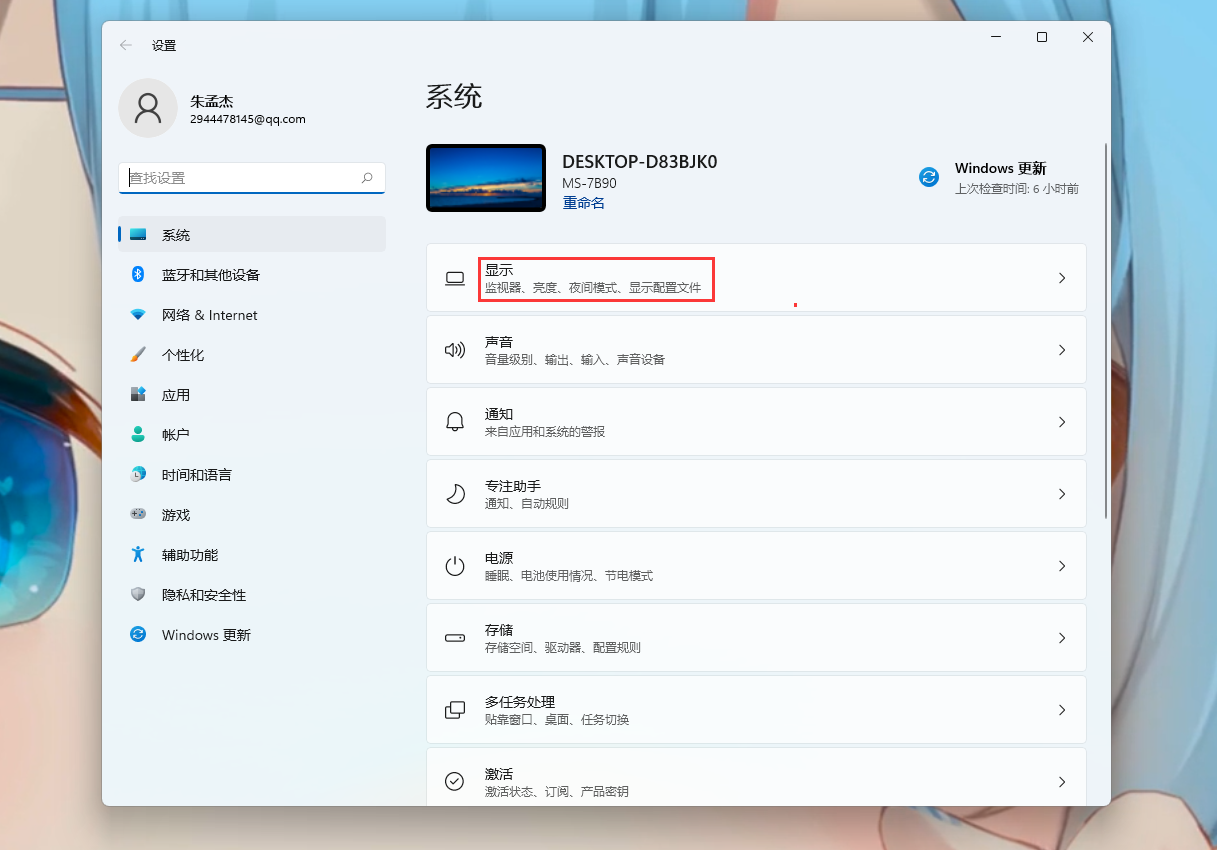Click the 系统 page heading

(x=454, y=97)
